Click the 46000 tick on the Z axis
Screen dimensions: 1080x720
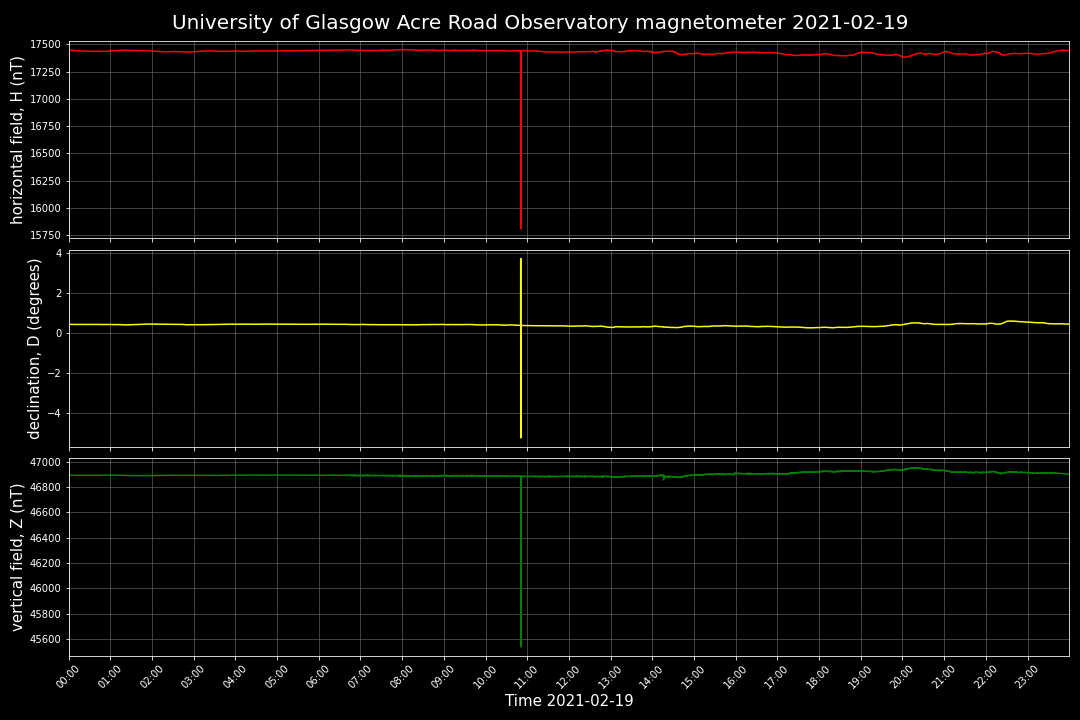pyautogui.click(x=45, y=589)
